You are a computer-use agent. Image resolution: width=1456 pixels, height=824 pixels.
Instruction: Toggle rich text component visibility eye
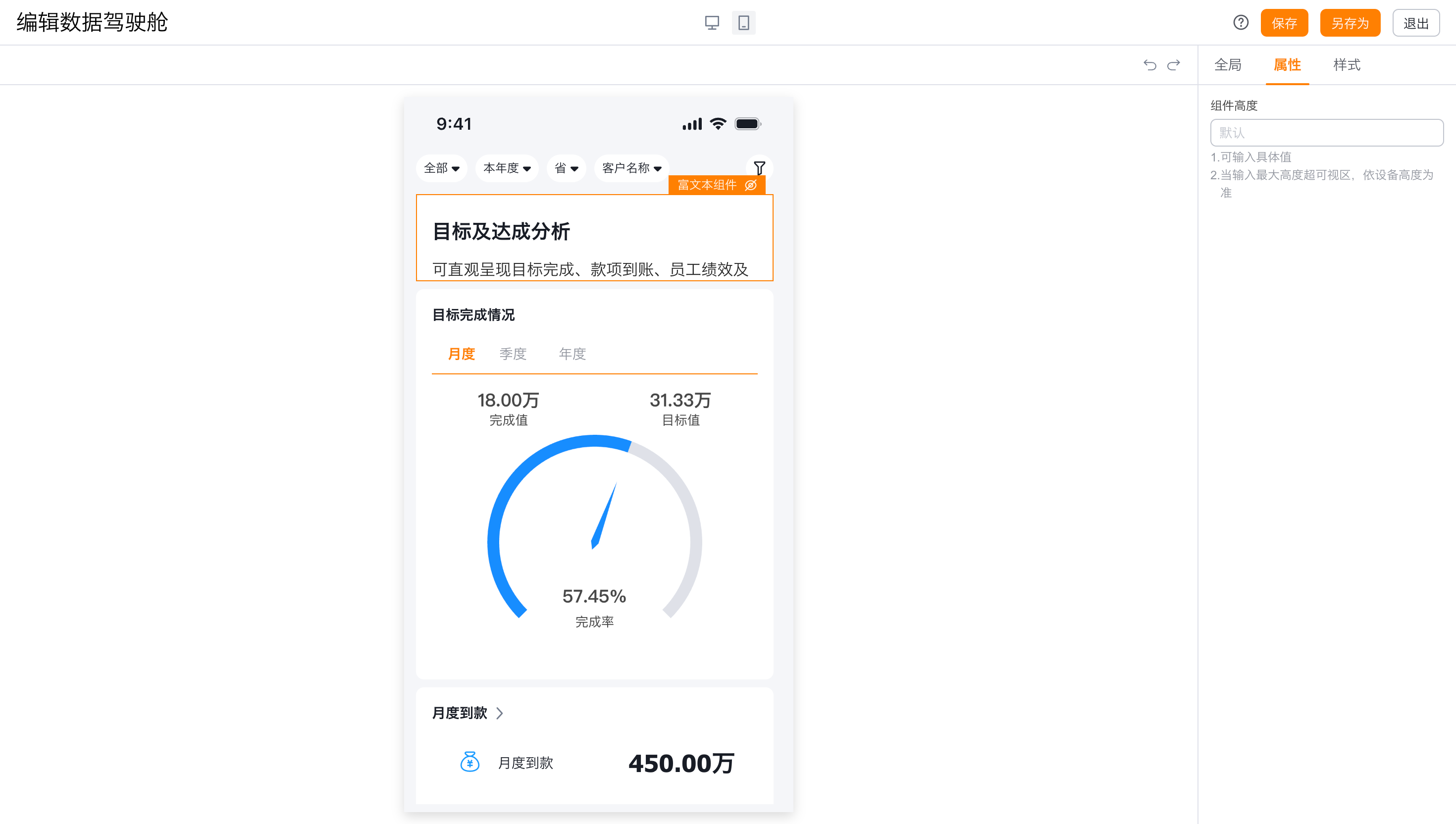click(751, 185)
